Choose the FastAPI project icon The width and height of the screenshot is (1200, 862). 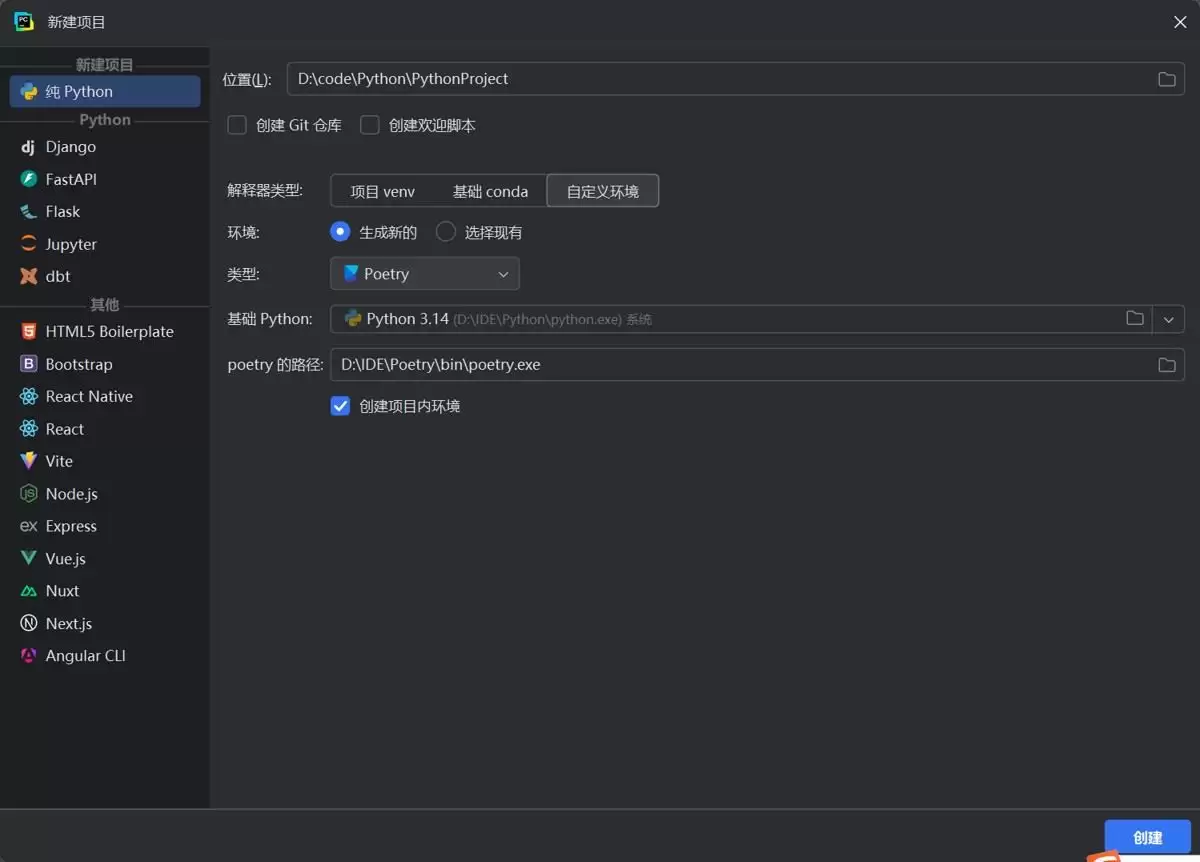[28, 179]
